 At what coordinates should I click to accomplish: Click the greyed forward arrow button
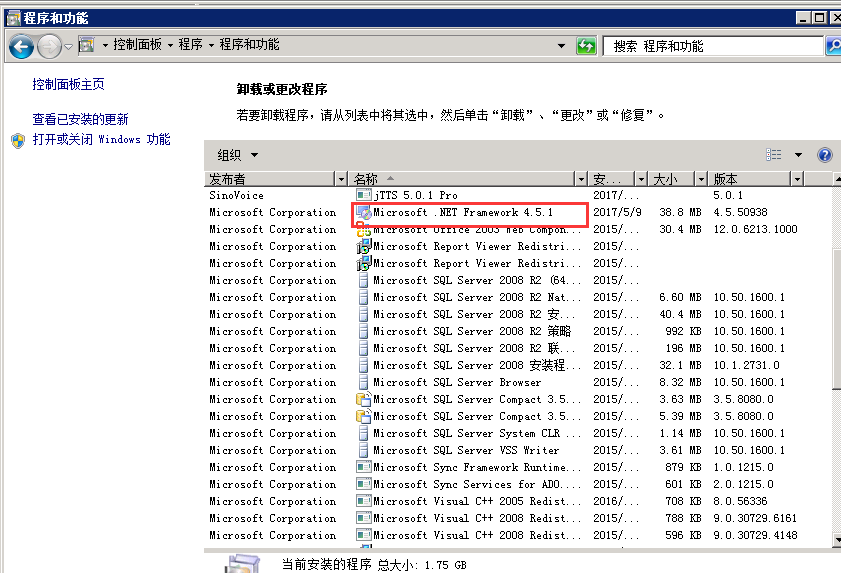pos(49,47)
